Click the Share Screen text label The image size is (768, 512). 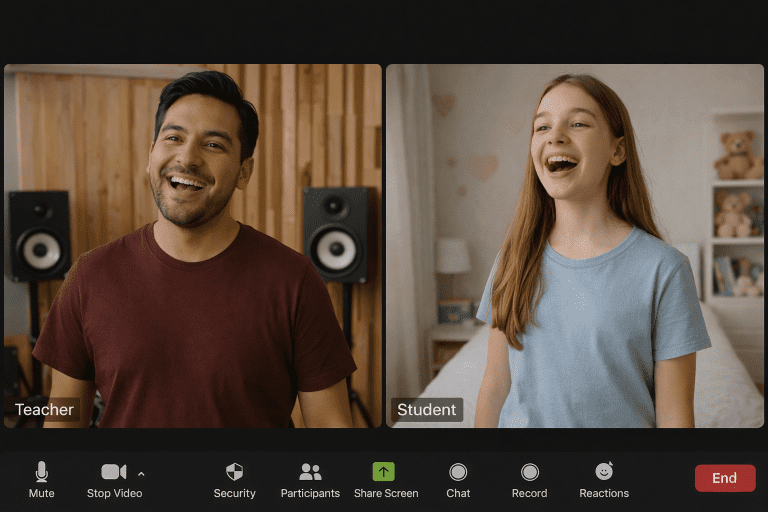pyautogui.click(x=386, y=493)
